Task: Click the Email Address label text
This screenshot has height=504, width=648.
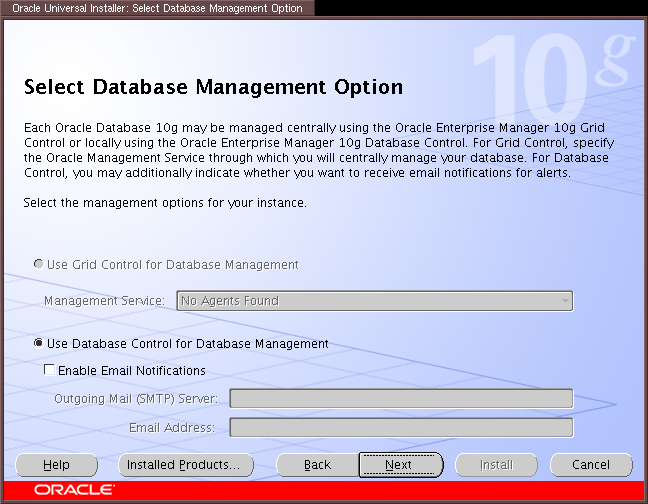Action: (171, 428)
